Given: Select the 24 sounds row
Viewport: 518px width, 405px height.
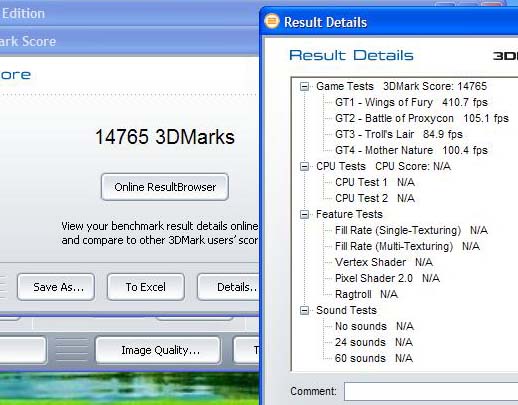Looking at the screenshot, I should click(374, 342).
